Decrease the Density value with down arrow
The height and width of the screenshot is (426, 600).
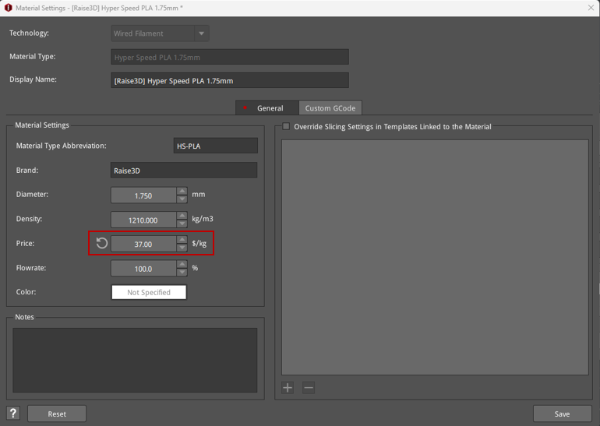(181, 223)
